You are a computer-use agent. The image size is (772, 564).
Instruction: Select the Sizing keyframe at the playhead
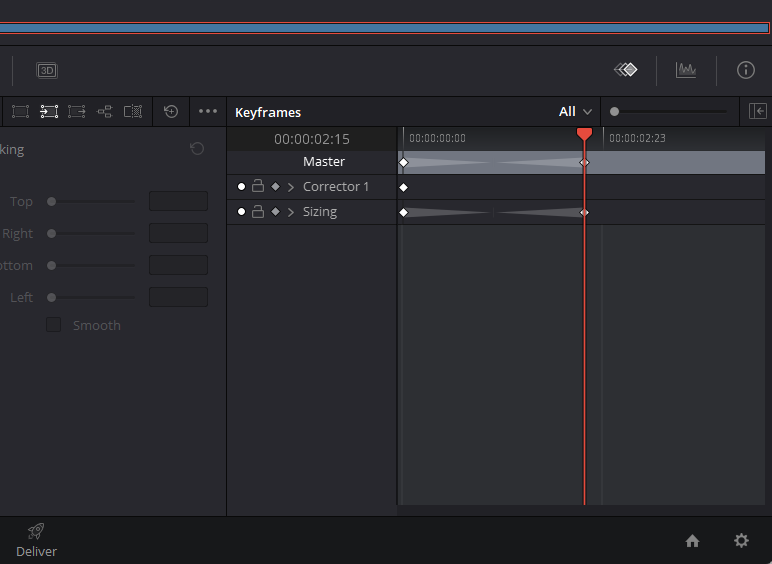(584, 213)
